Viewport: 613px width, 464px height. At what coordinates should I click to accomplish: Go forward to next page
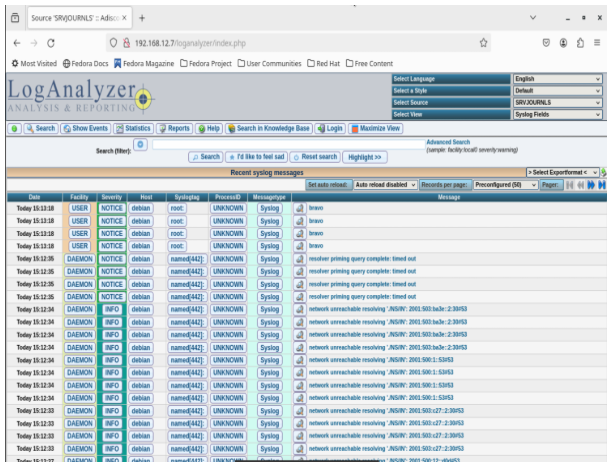click(34, 43)
